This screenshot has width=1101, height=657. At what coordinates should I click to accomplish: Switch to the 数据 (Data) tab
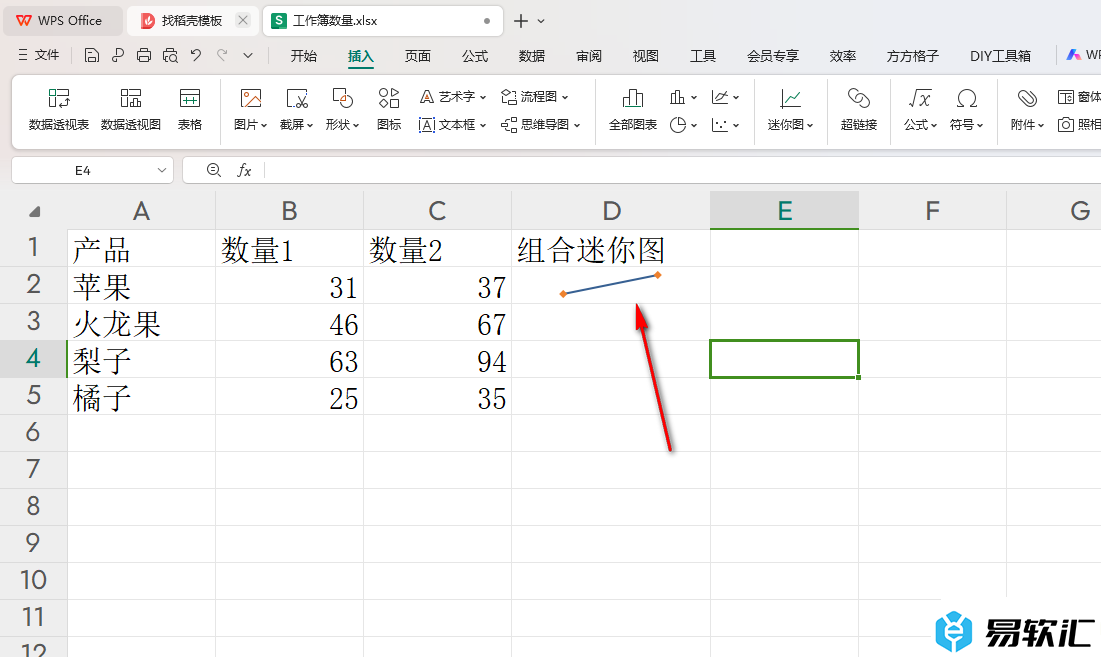[x=532, y=56]
